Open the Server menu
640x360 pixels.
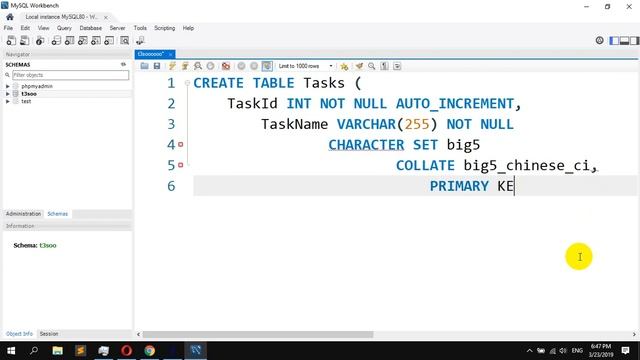(117, 28)
